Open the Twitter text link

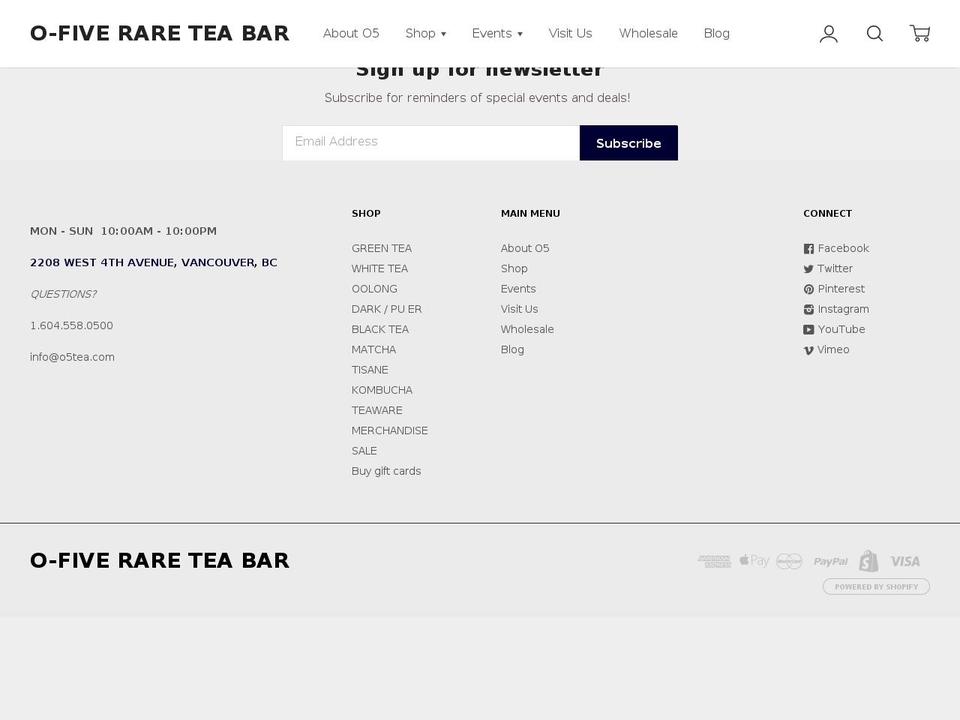835,269
